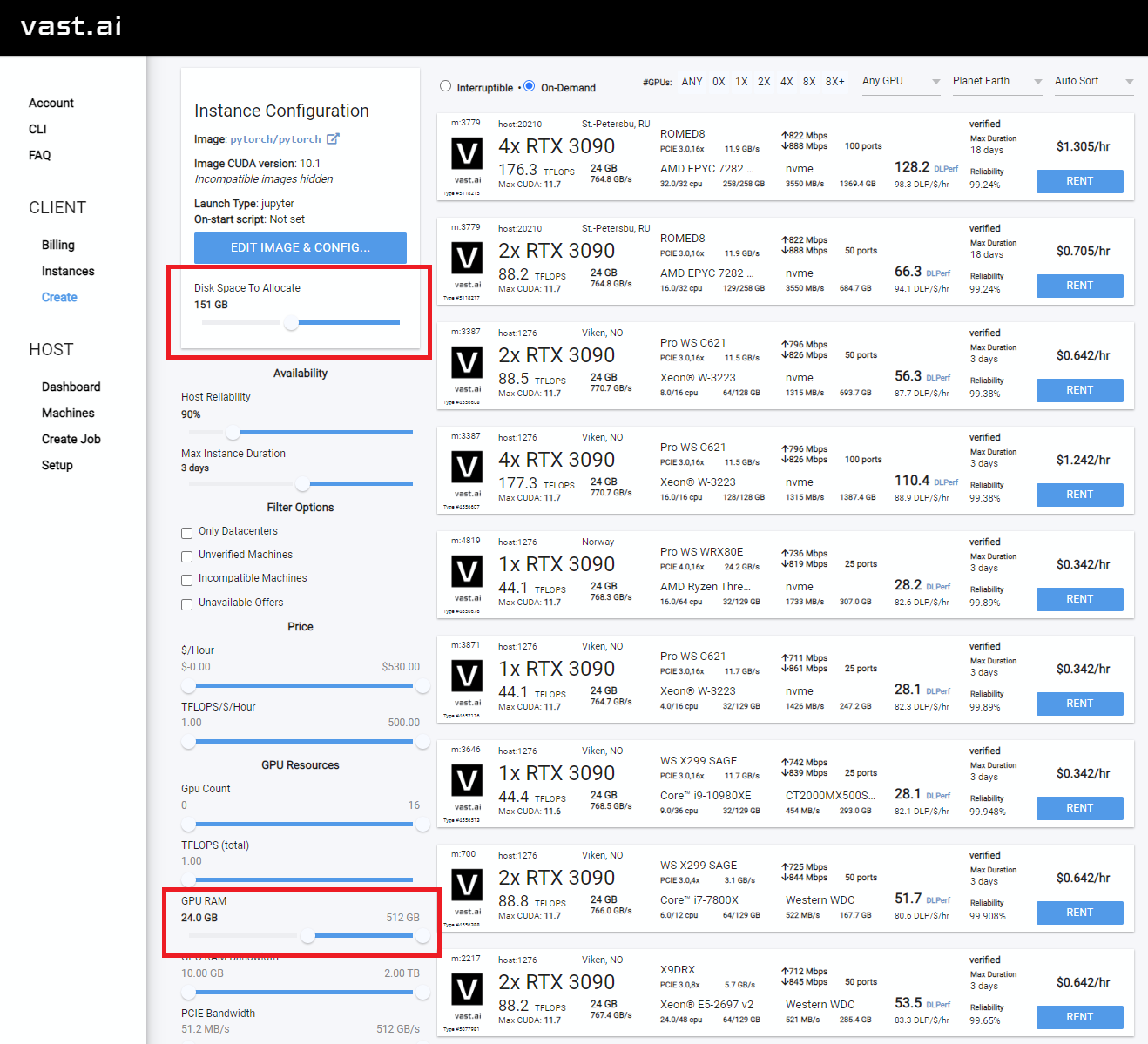1148x1044 pixels.
Task: Rent the 4x RTX 3090 at $1.242/hr
Action: 1080,495
